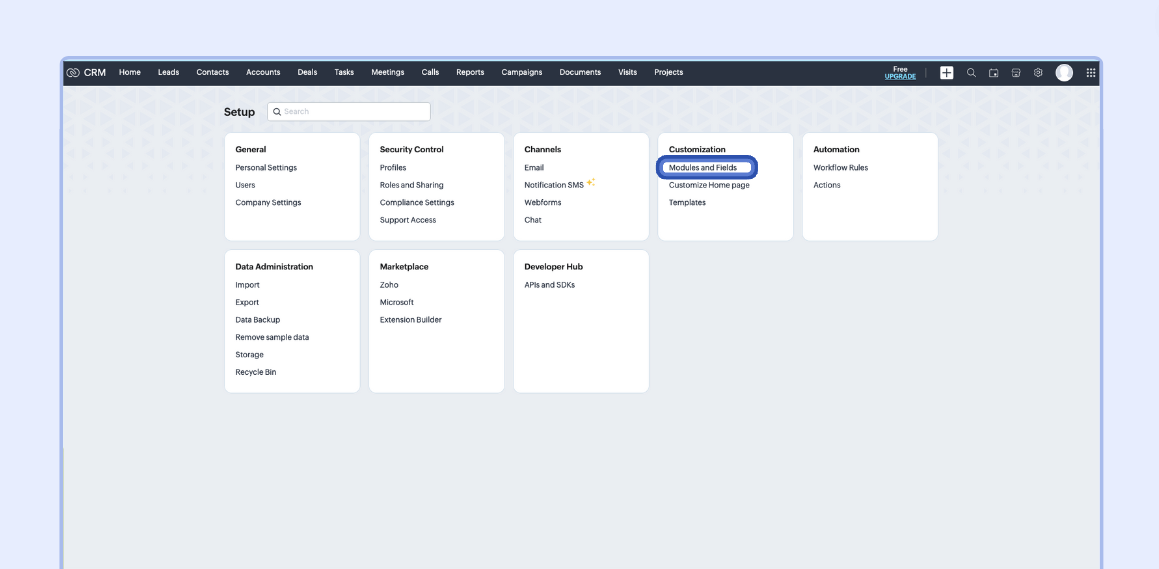The height and width of the screenshot is (569, 1159).
Task: Click the settings gear icon
Action: (x=1038, y=73)
